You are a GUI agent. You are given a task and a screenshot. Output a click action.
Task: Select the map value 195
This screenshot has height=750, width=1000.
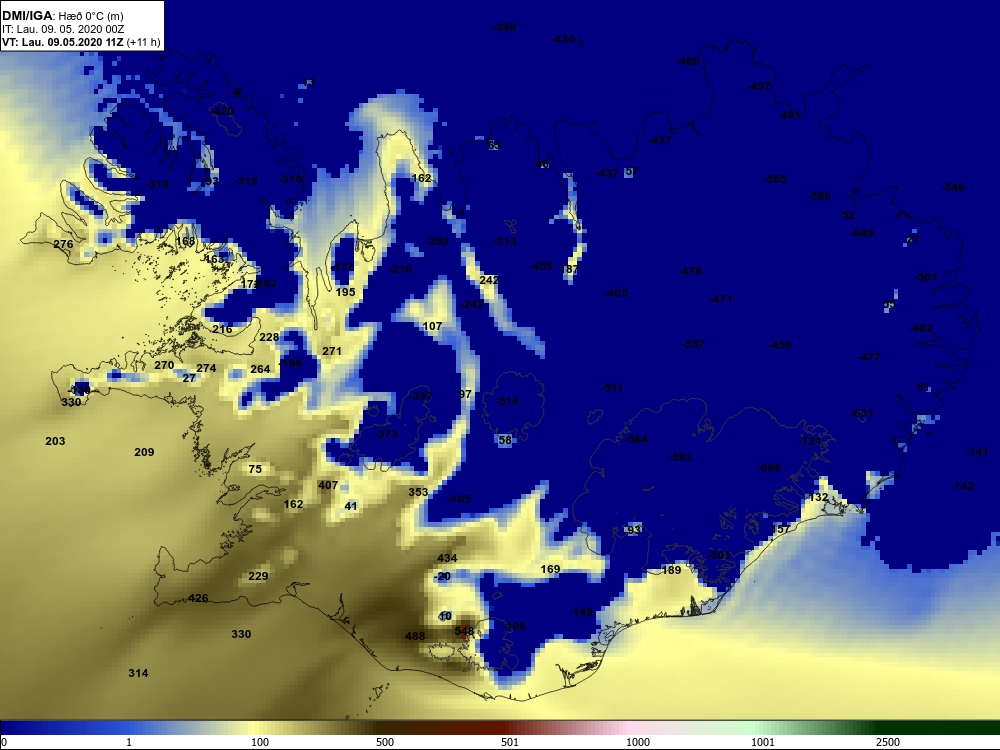pos(345,292)
